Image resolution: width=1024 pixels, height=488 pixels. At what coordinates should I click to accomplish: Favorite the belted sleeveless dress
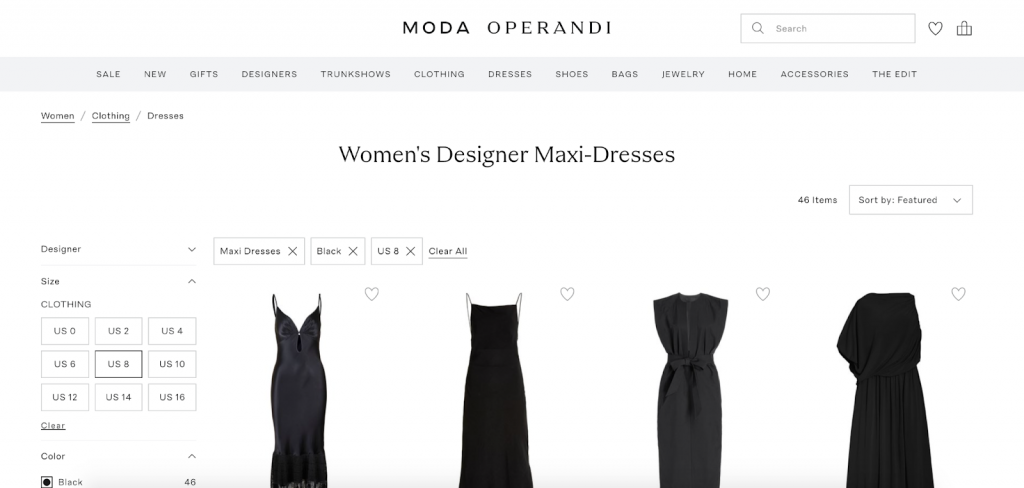pyautogui.click(x=763, y=294)
